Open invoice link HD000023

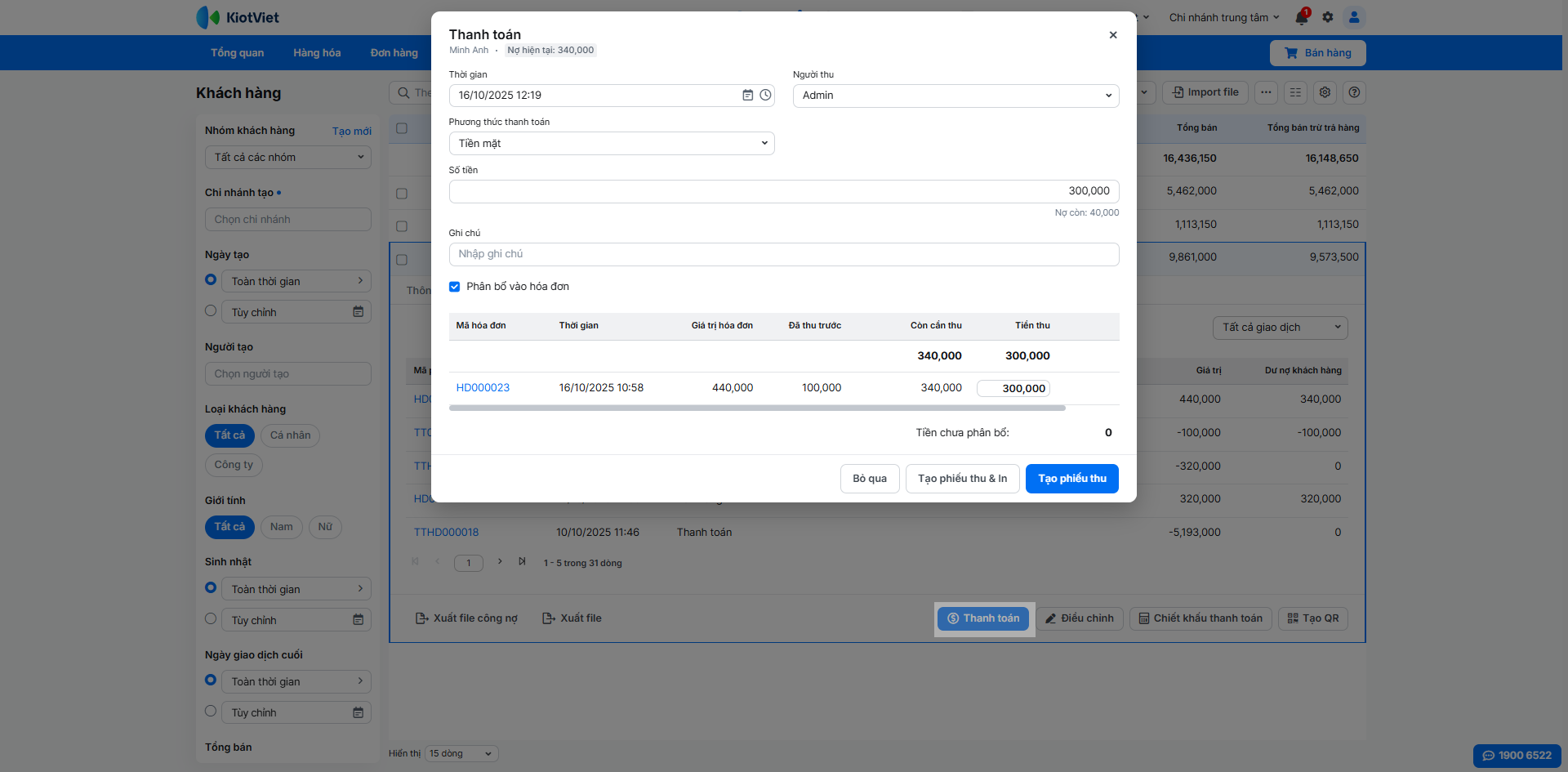[x=483, y=388]
